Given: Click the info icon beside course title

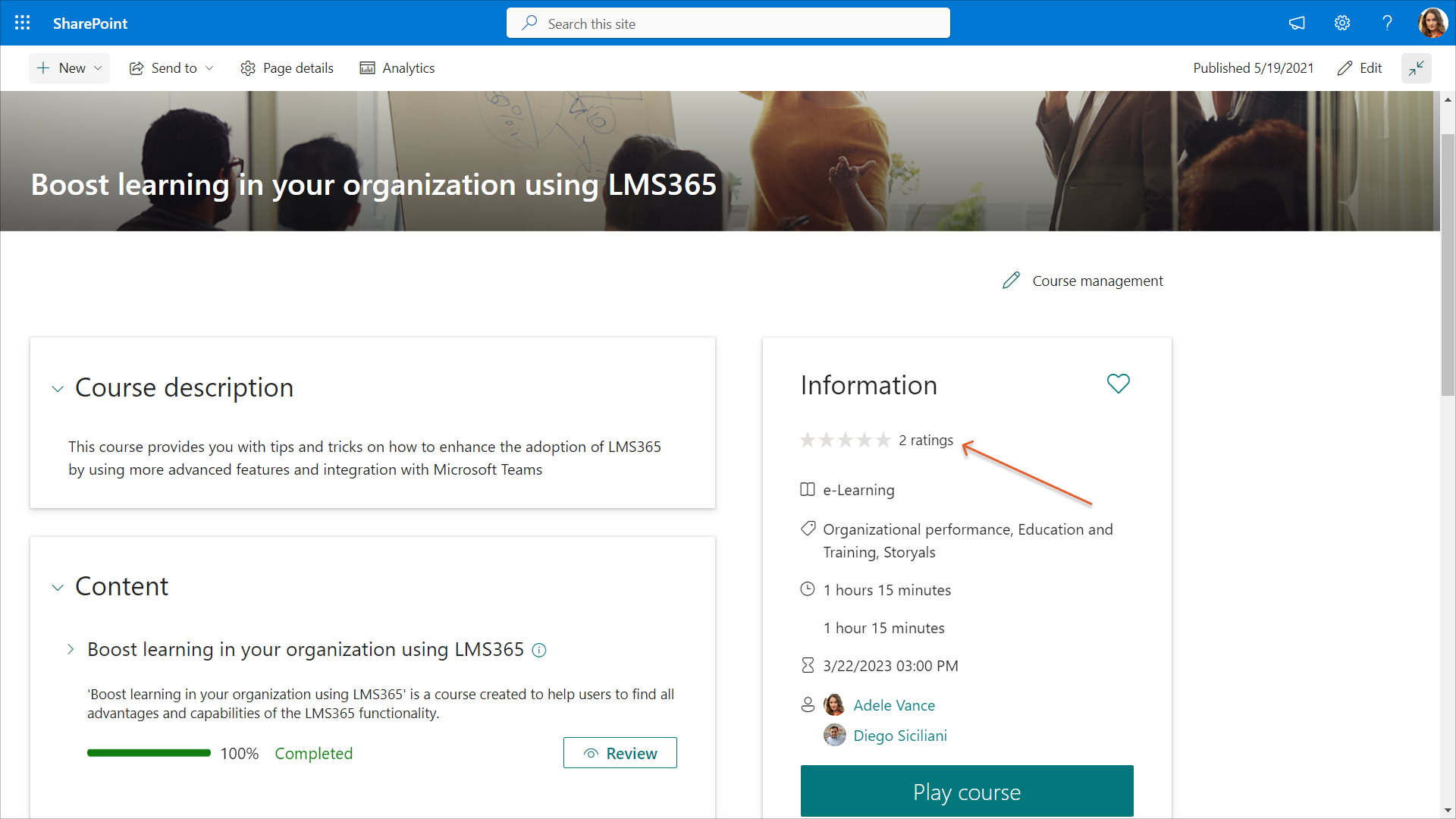Looking at the screenshot, I should 539,650.
